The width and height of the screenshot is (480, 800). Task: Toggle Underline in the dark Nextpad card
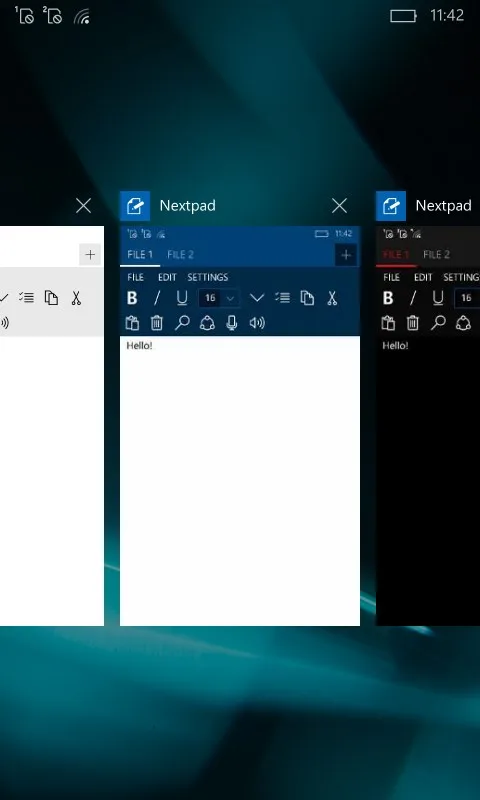438,298
